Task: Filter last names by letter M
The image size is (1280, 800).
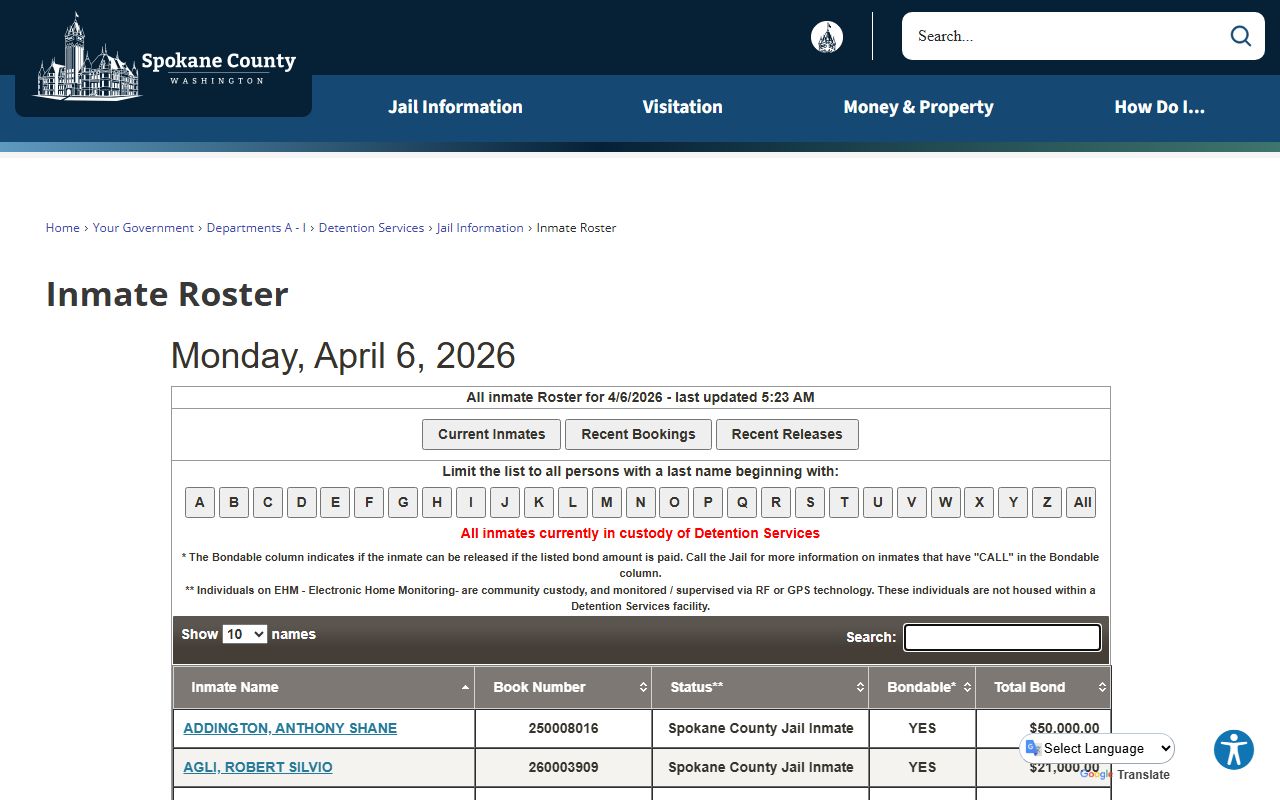Action: [606, 502]
